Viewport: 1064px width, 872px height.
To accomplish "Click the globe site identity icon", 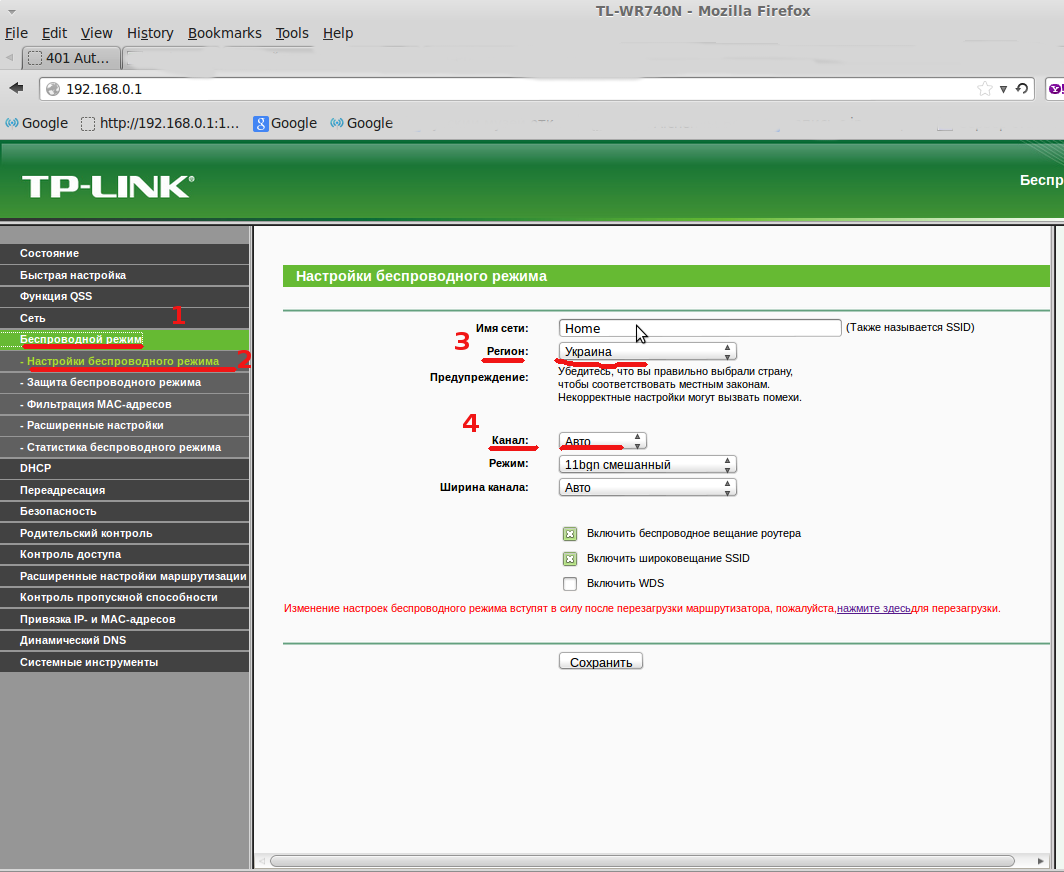I will click(x=53, y=89).
